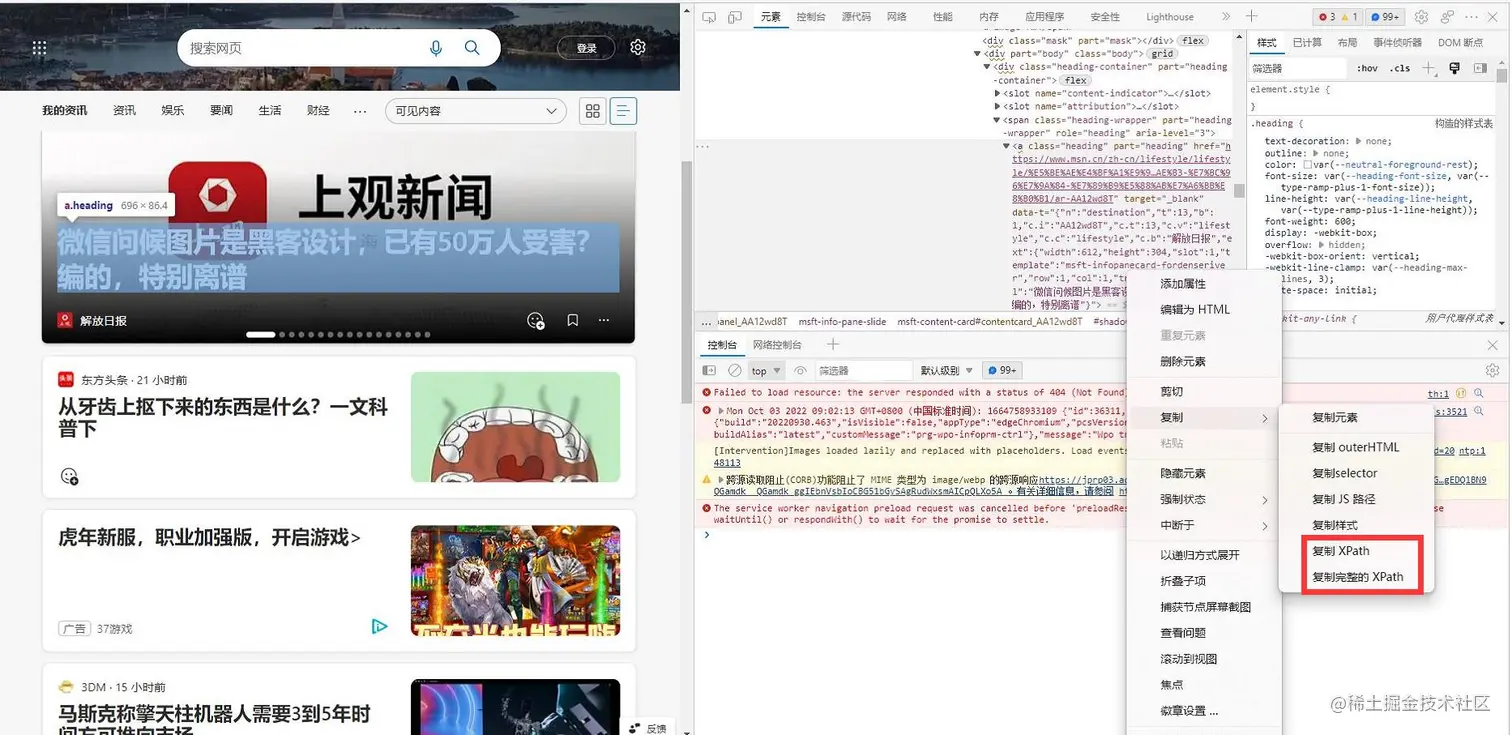The width and height of the screenshot is (1512, 735).
Task: Click the 登录 sign-in button
Action: coord(587,48)
